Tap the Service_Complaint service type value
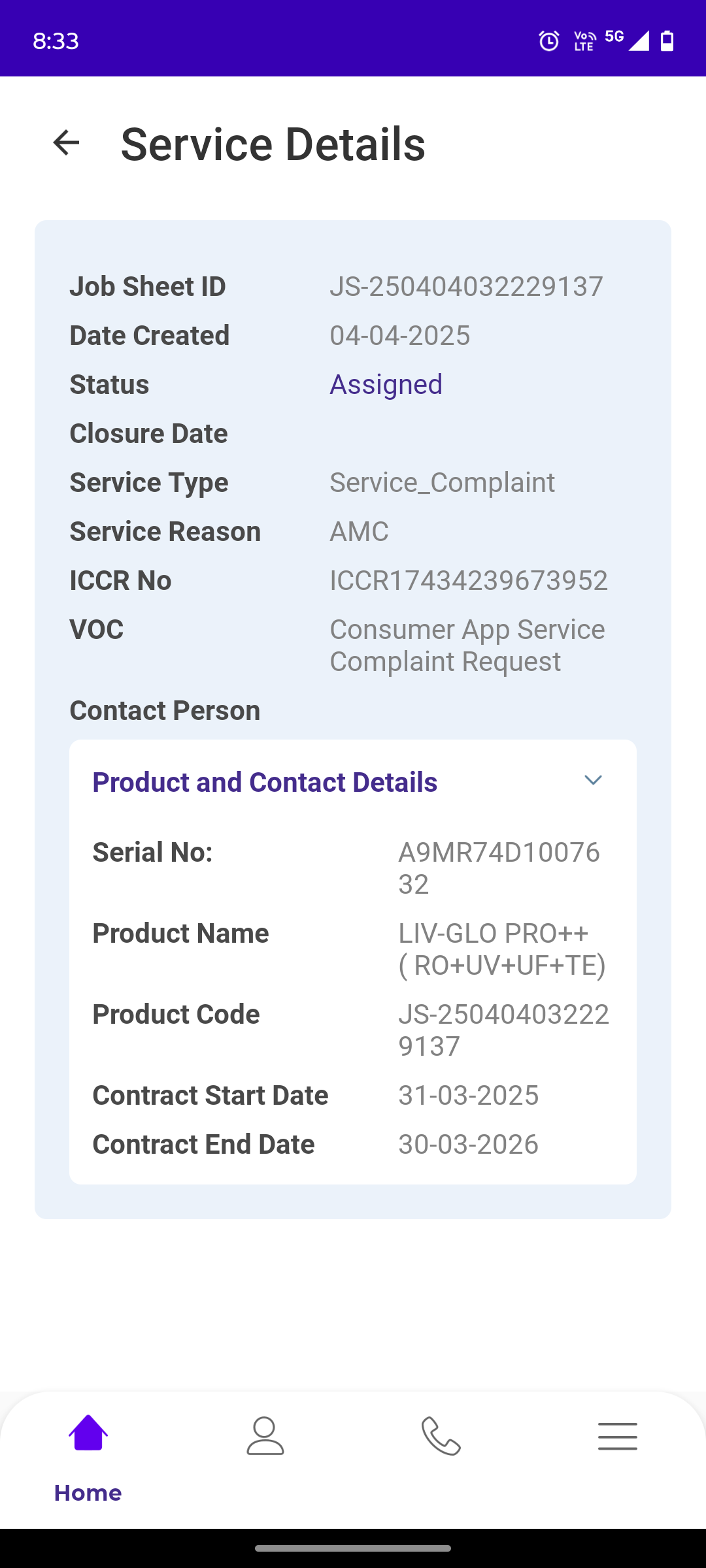Image resolution: width=706 pixels, height=1568 pixels. click(442, 482)
